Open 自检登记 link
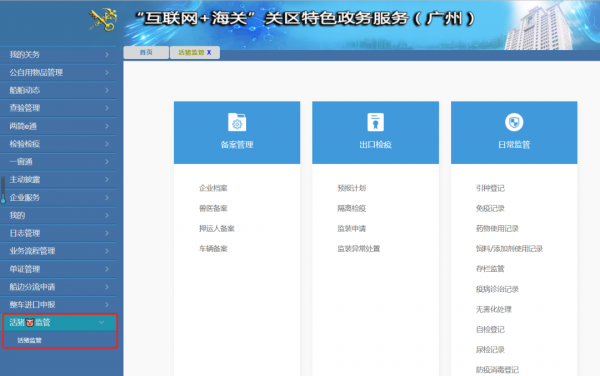 coord(490,329)
